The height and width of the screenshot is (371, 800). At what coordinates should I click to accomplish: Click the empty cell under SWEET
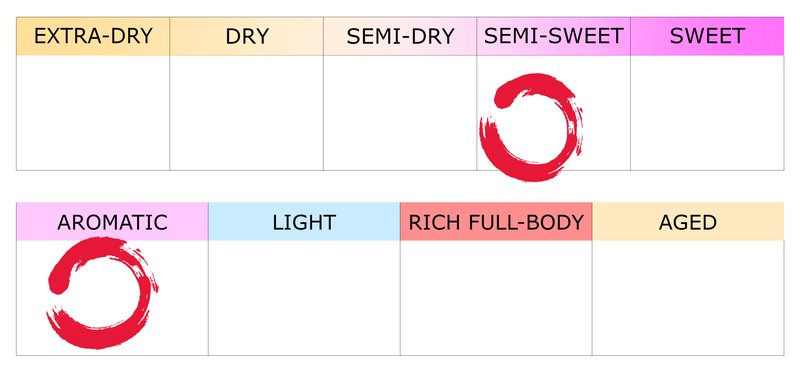tap(707, 113)
